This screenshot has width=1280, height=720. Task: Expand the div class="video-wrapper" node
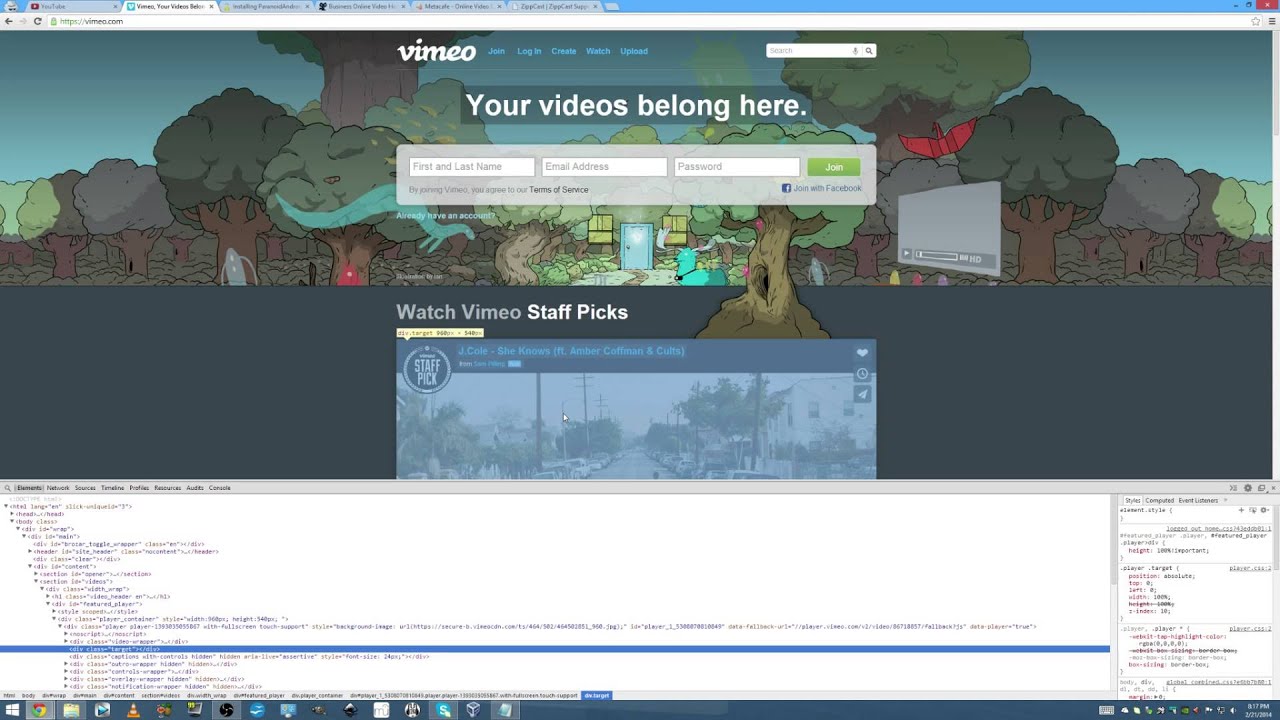66,642
